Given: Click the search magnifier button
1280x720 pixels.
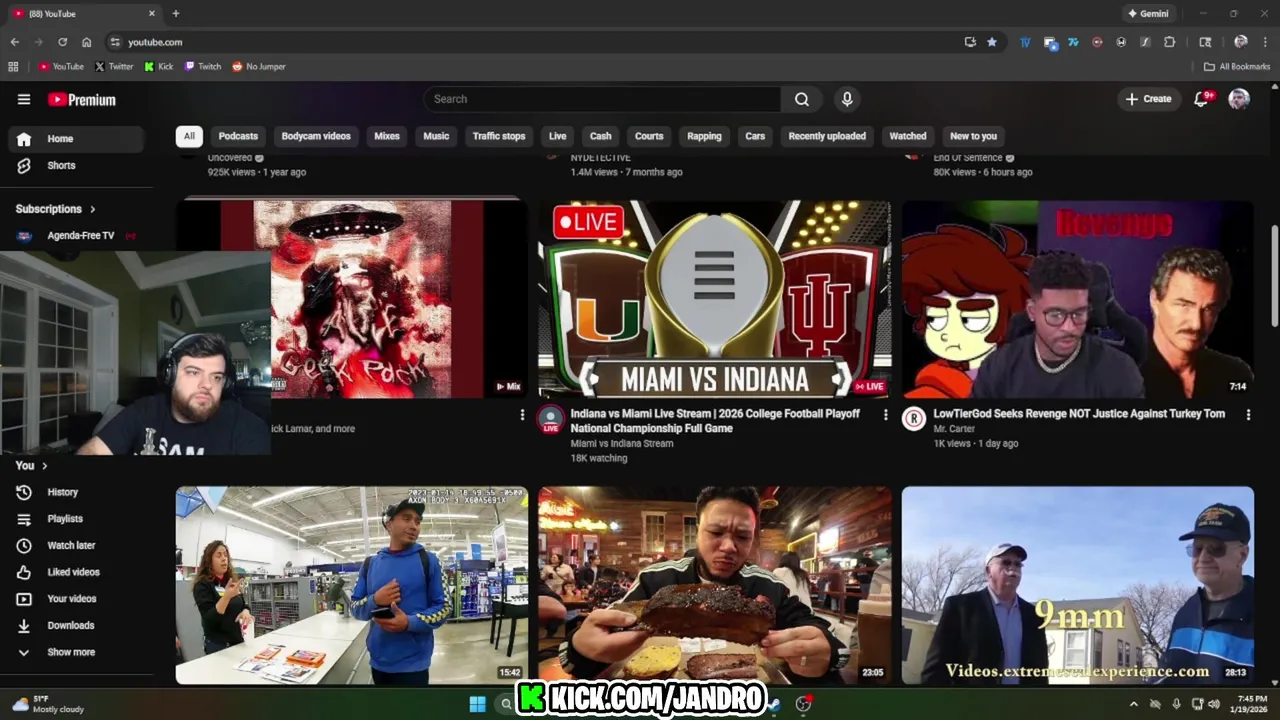Looking at the screenshot, I should [x=802, y=99].
